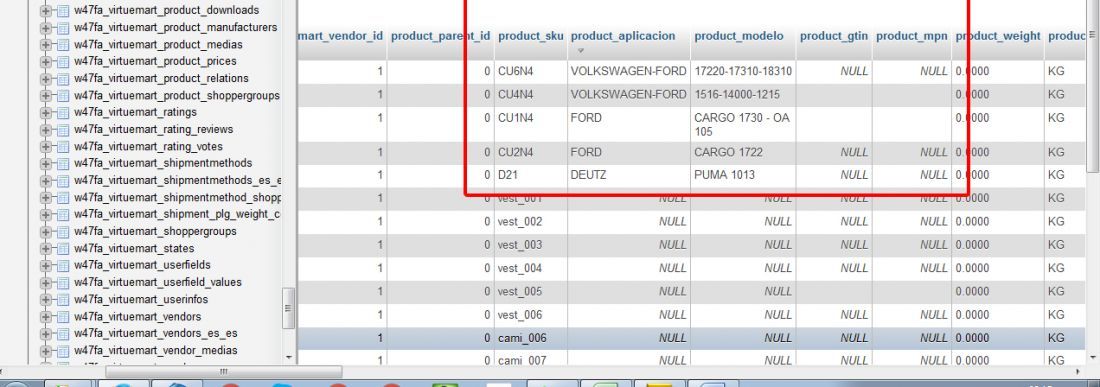Viewport: 1100px width, 387px height.
Task: Open the w47fa_virtuemart_userfields table link
Action: click(x=142, y=265)
